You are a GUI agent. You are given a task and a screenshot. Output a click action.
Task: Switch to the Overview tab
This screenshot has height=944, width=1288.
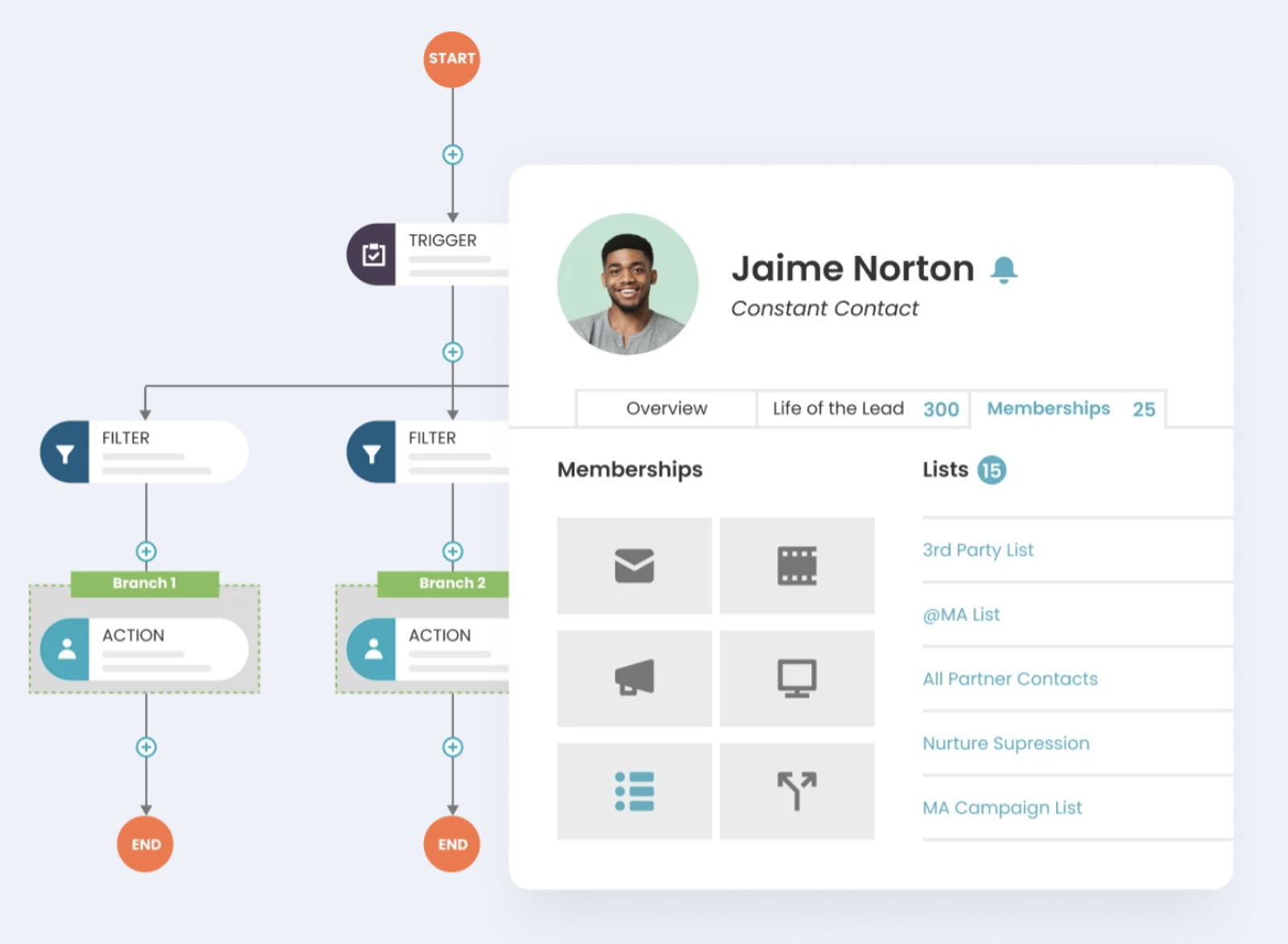pos(667,409)
